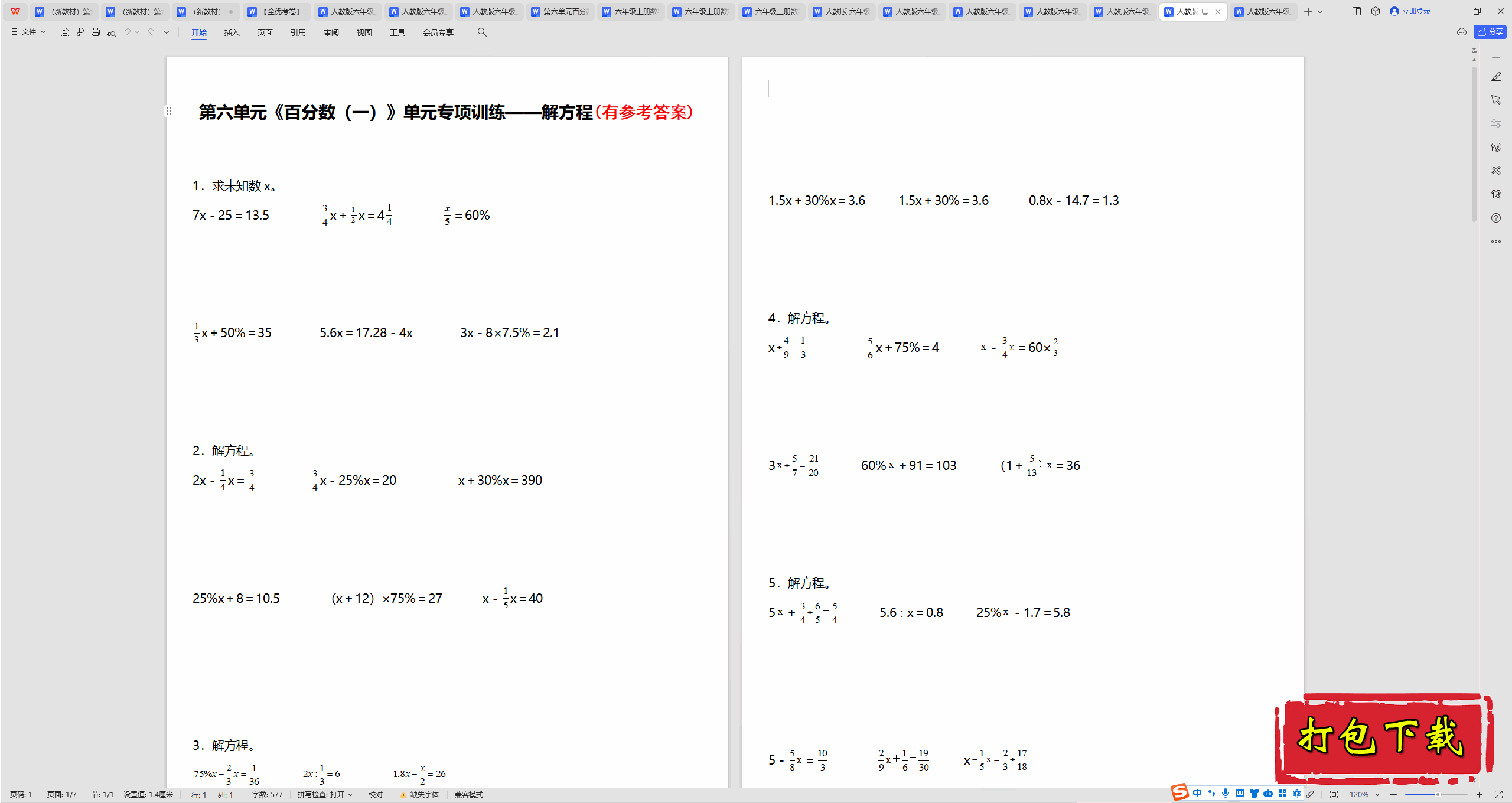The height and width of the screenshot is (803, 1512).
Task: Select the 引用 ribbon tab
Action: (x=298, y=32)
